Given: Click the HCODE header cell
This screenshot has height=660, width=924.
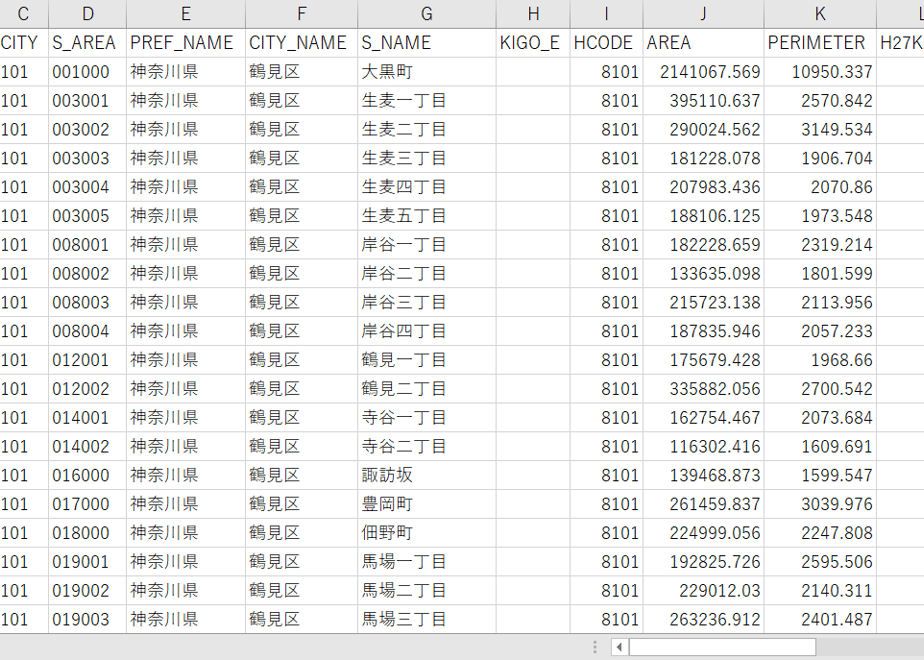Looking at the screenshot, I should [606, 43].
